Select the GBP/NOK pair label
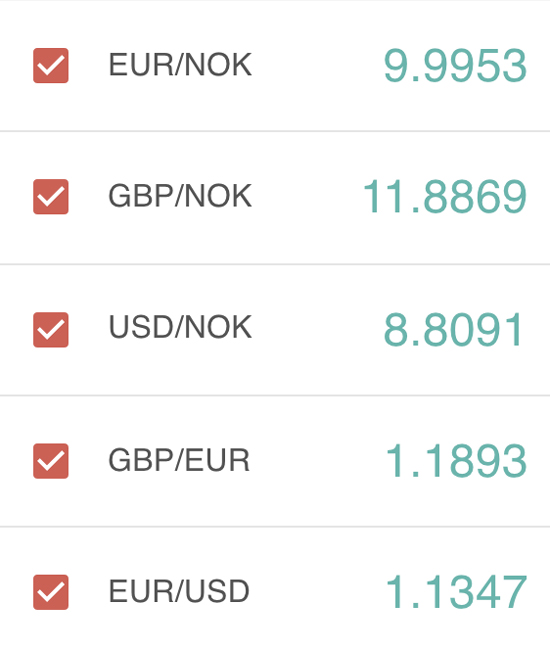 coord(180,196)
